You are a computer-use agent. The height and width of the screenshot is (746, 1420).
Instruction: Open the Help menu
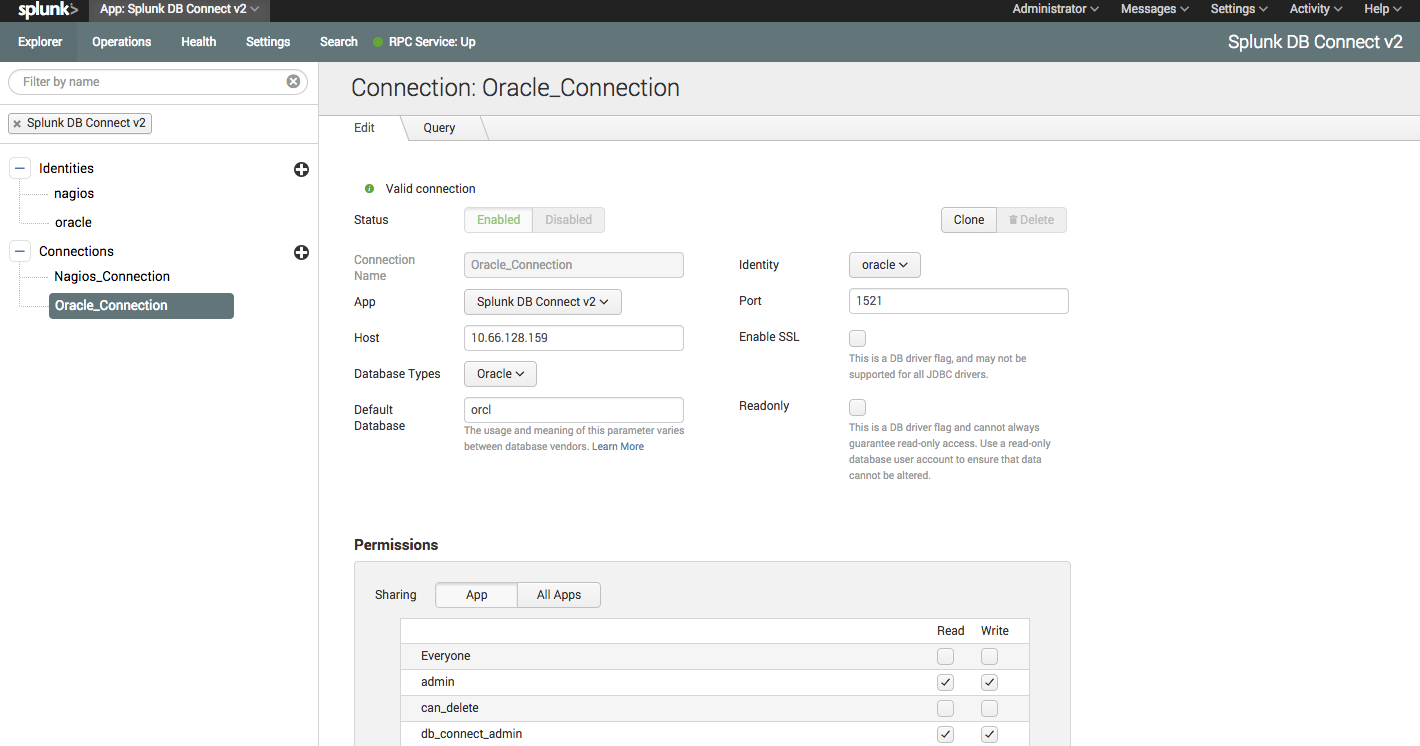pos(1384,9)
